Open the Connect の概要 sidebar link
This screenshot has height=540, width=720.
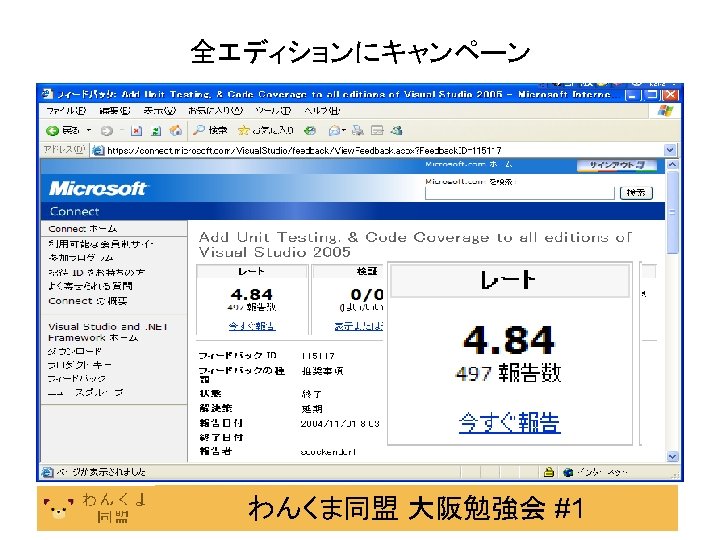pyautogui.click(x=88, y=301)
